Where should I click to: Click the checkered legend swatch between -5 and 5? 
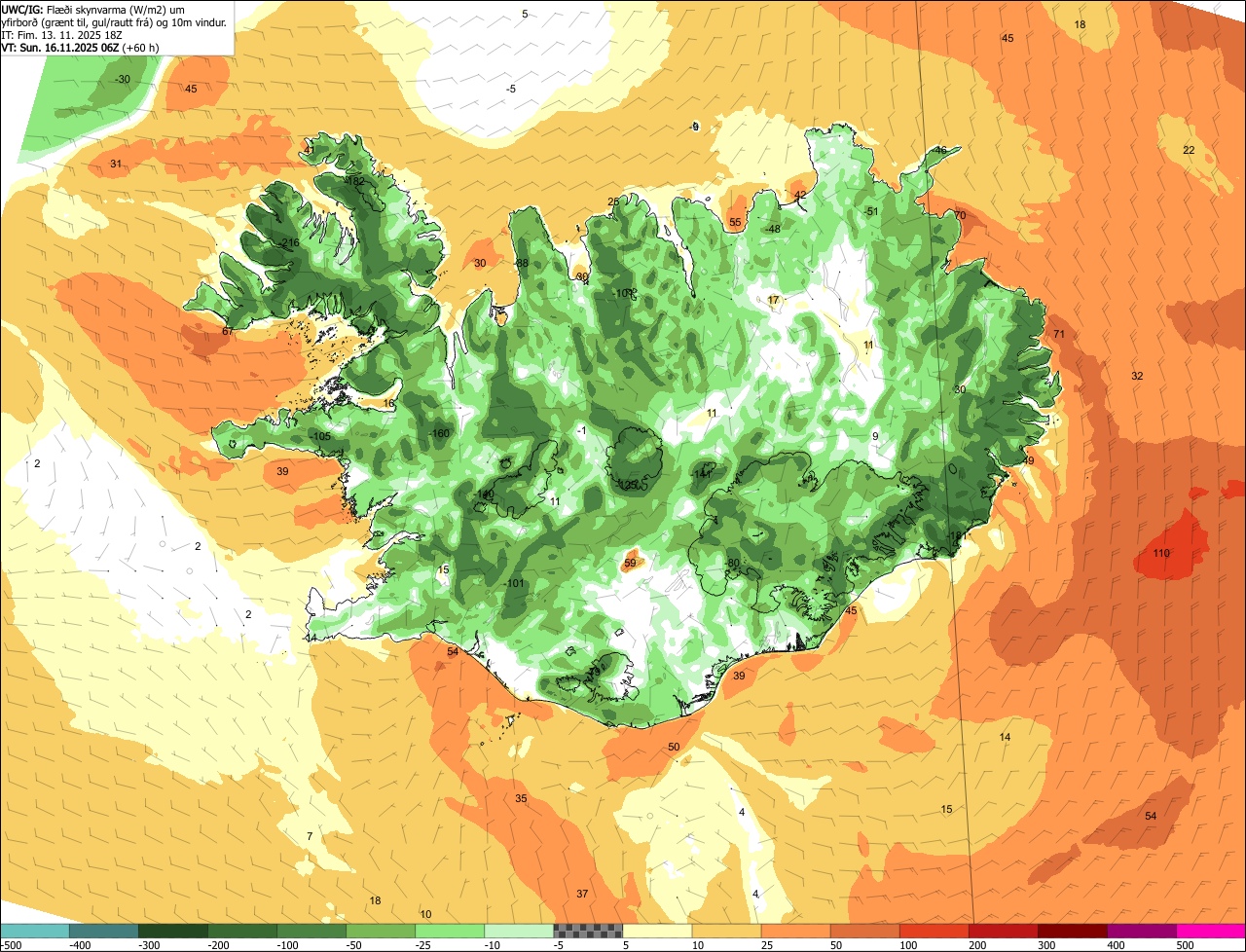point(588,931)
